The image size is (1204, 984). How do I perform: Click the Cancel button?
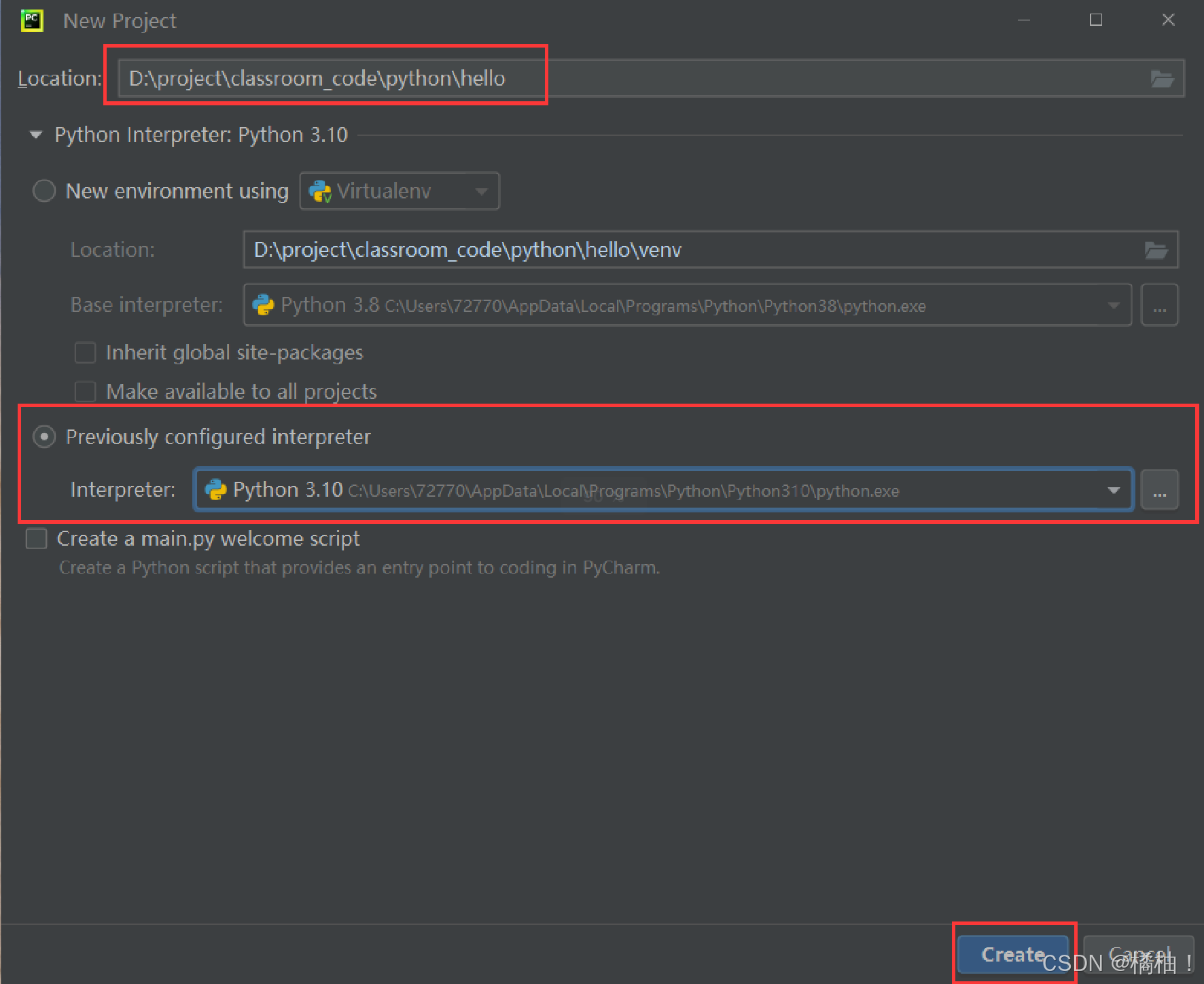[1139, 954]
